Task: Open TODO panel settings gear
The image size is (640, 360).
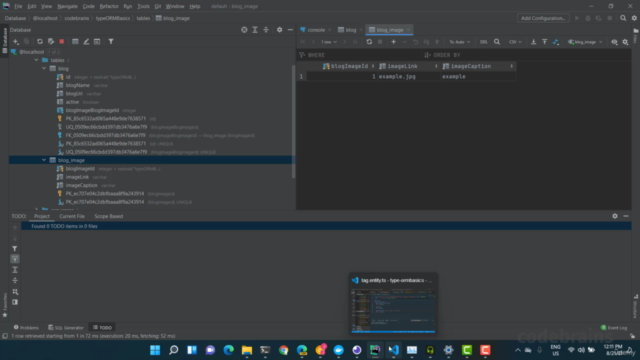Action: point(615,216)
